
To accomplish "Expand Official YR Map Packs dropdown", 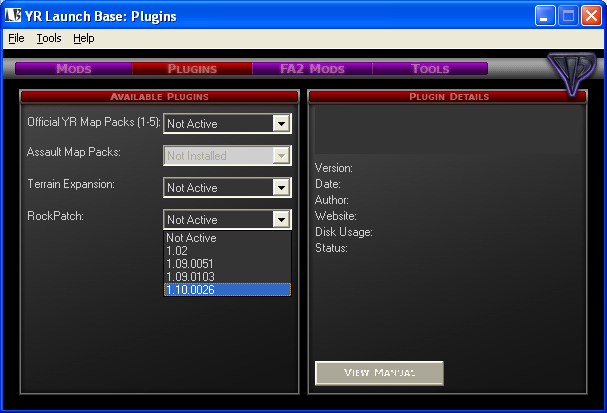I will tap(281, 124).
